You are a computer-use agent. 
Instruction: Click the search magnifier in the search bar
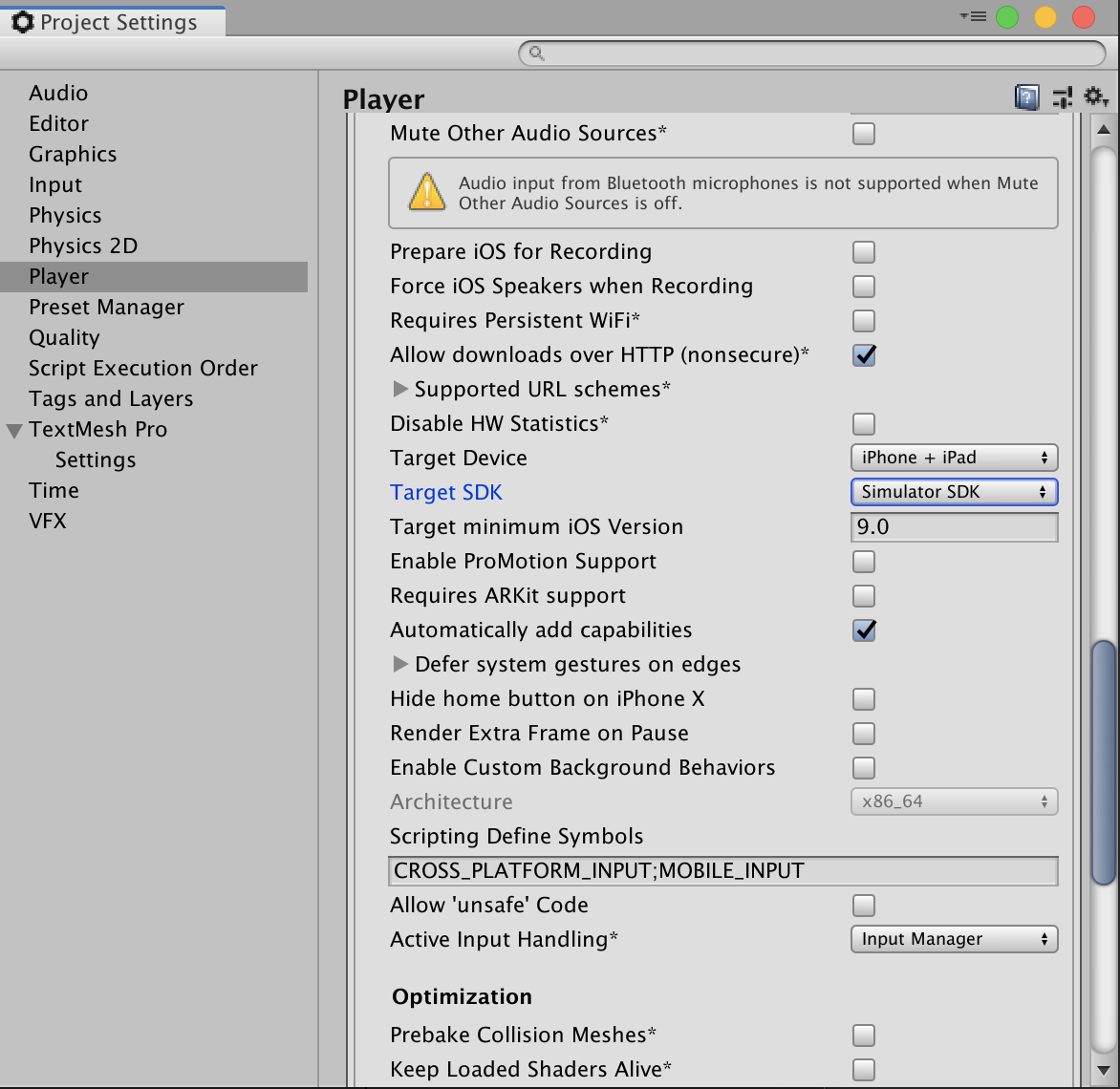tap(536, 53)
